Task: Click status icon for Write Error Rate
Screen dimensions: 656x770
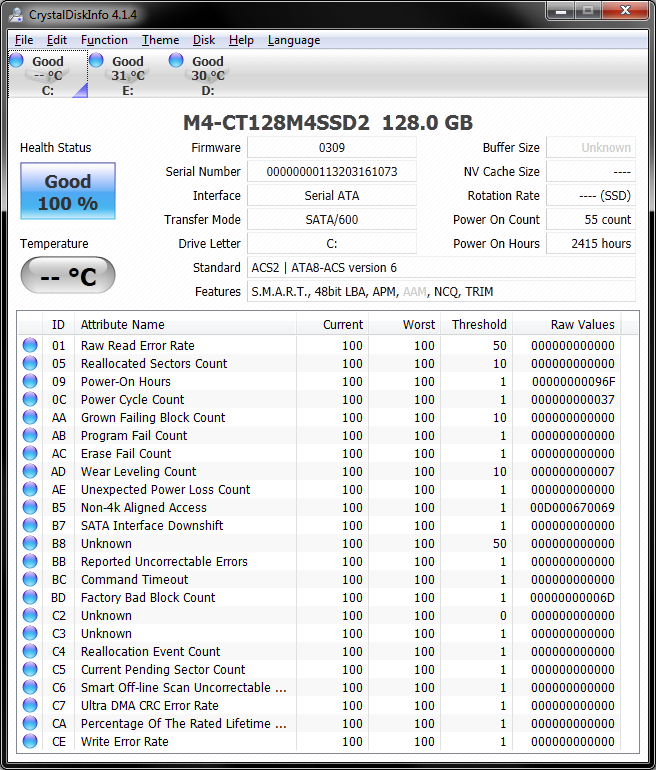Action: tap(30, 741)
